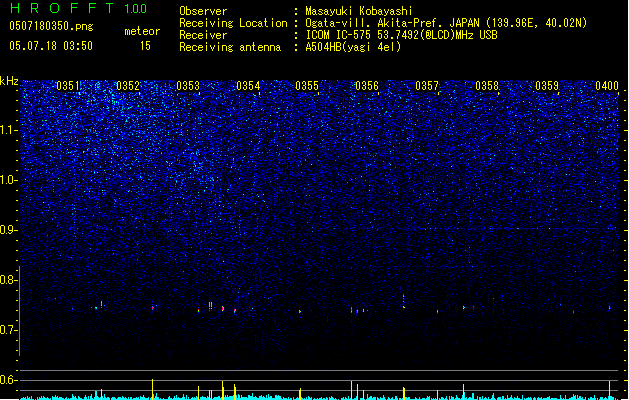Image resolution: width=629 pixels, height=400 pixels.
Task: Click antenna value A504HB(yagi 4el)
Action: click(x=353, y=47)
